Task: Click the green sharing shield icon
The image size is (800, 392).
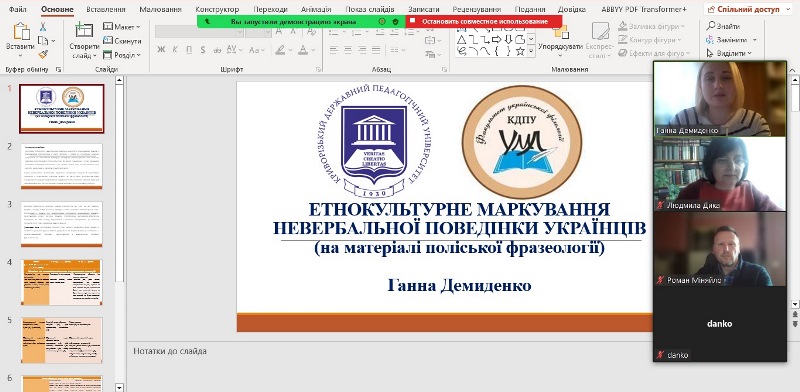Action: tap(395, 21)
